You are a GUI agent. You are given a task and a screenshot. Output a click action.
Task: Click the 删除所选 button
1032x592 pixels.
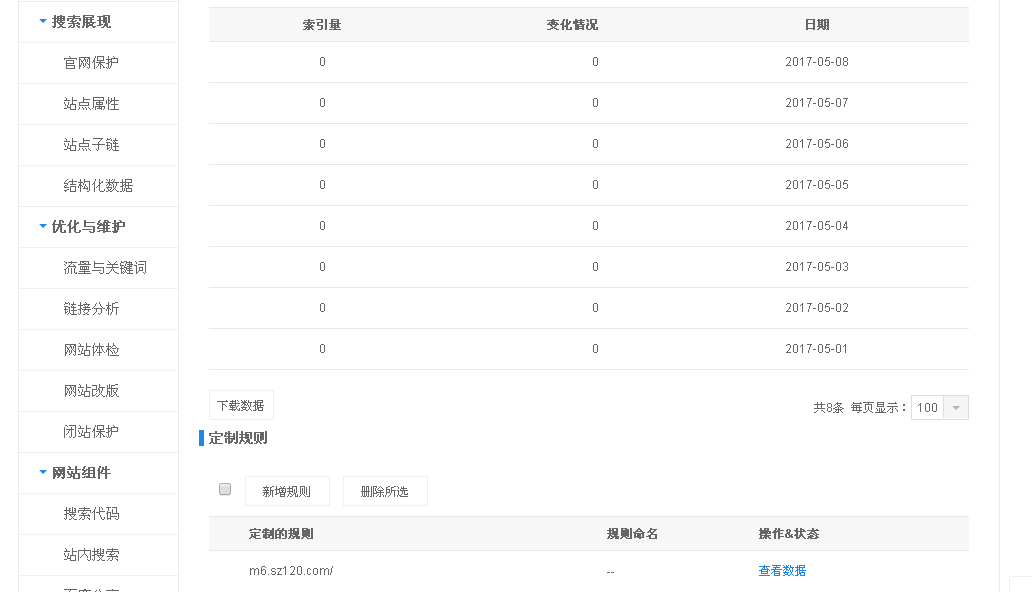(x=385, y=491)
